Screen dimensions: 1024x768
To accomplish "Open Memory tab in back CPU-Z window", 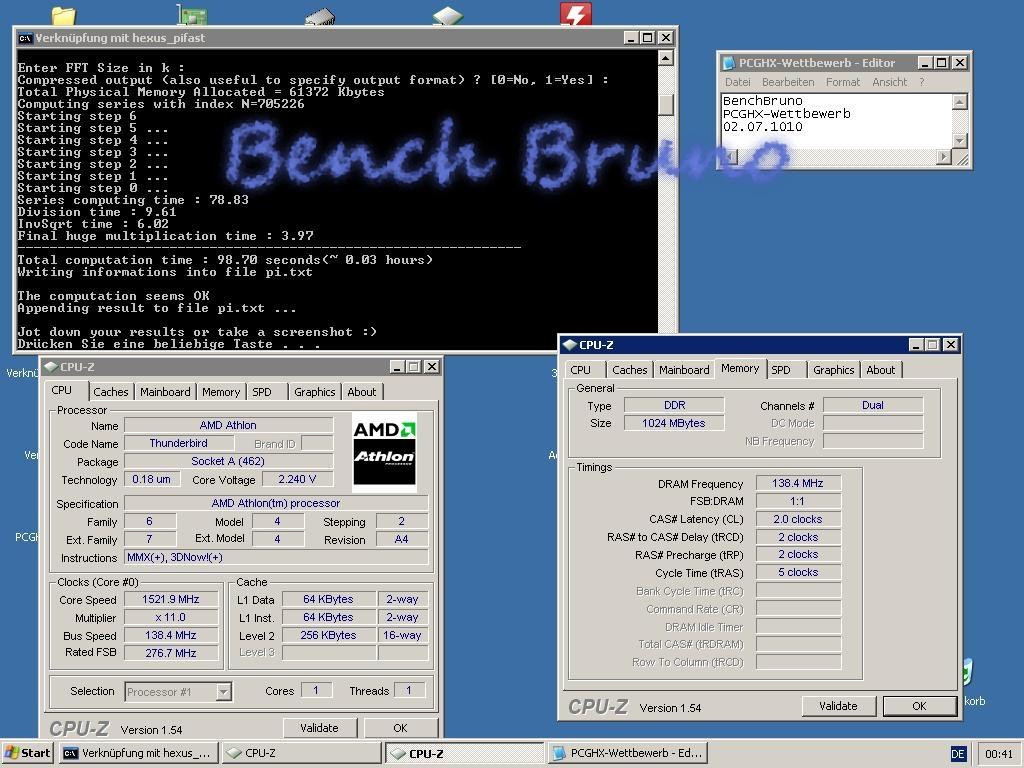I will 221,392.
